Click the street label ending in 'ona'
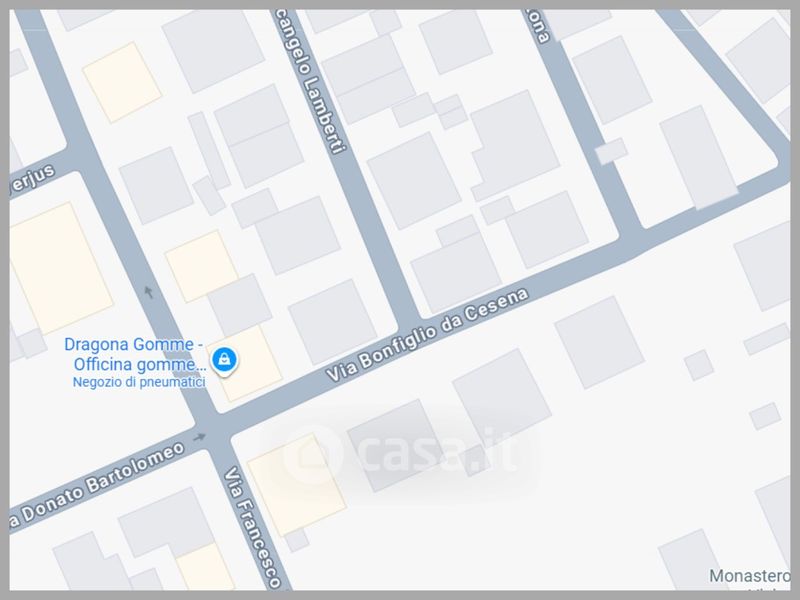Image resolution: width=800 pixels, height=600 pixels. (540, 26)
